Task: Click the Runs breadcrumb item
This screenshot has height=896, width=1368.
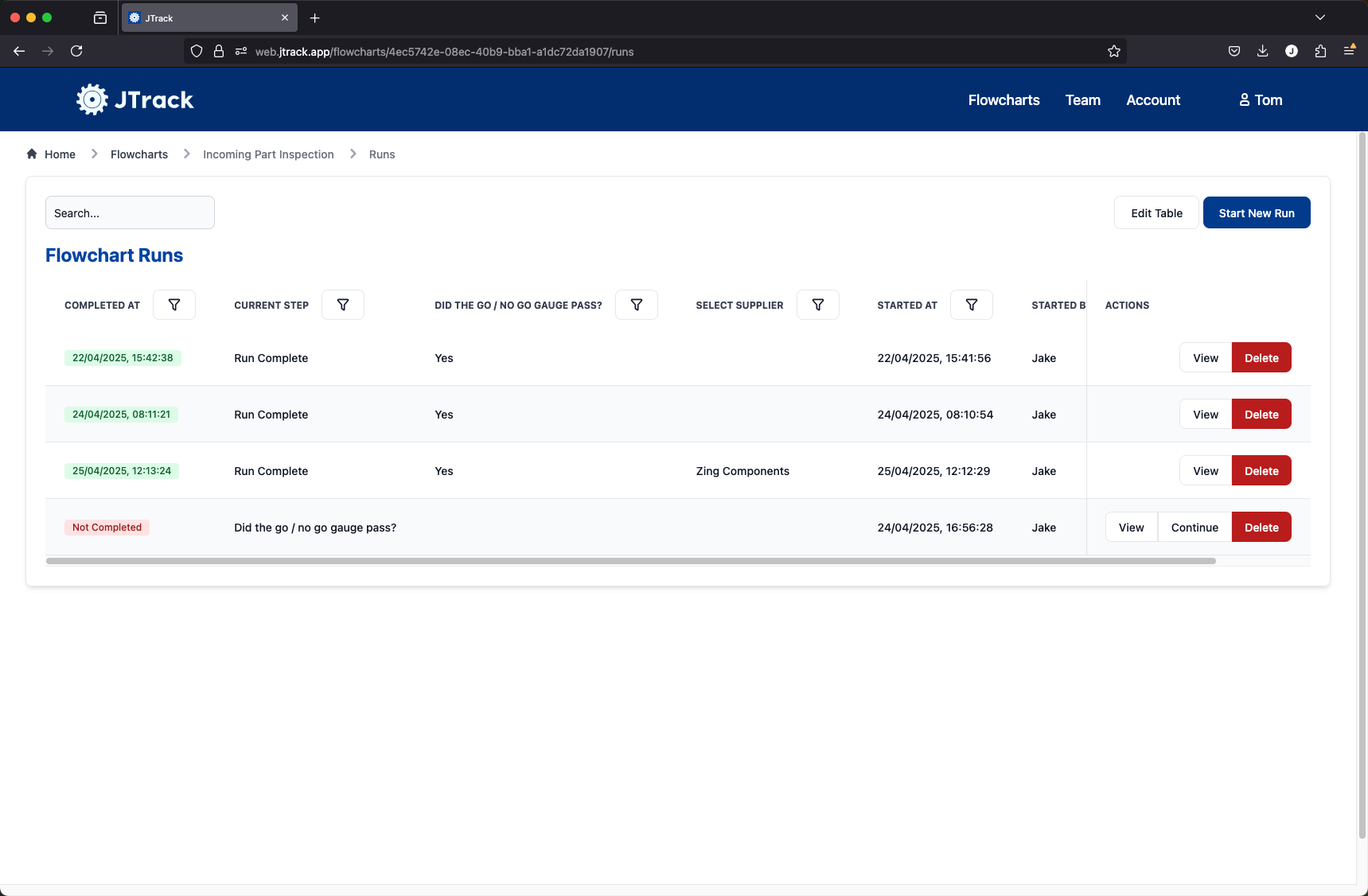Action: pyautogui.click(x=382, y=154)
